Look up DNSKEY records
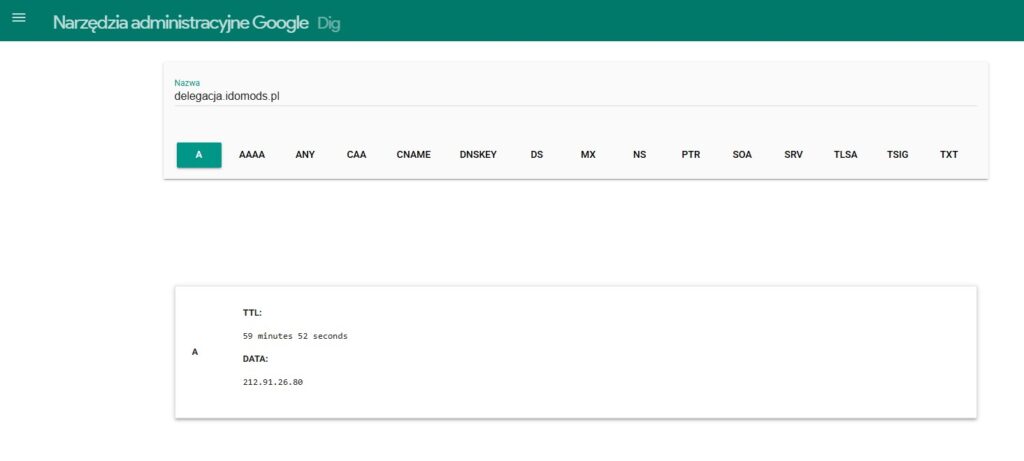The image size is (1024, 461). click(478, 155)
